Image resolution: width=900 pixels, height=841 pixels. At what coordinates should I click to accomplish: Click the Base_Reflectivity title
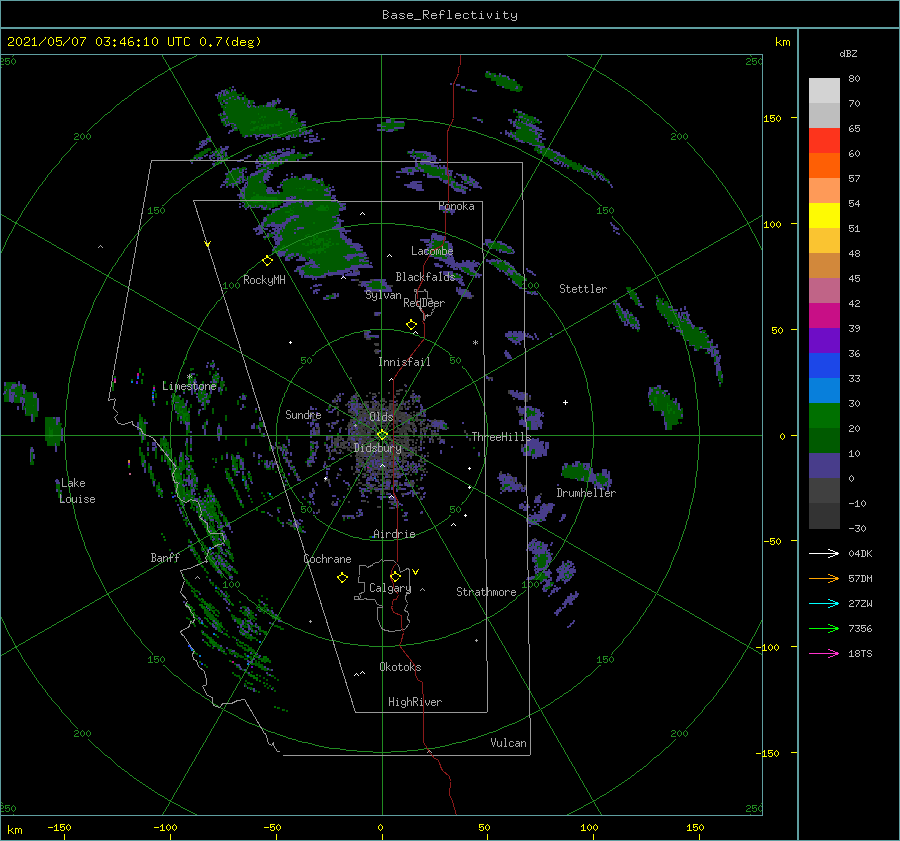pyautogui.click(x=450, y=15)
